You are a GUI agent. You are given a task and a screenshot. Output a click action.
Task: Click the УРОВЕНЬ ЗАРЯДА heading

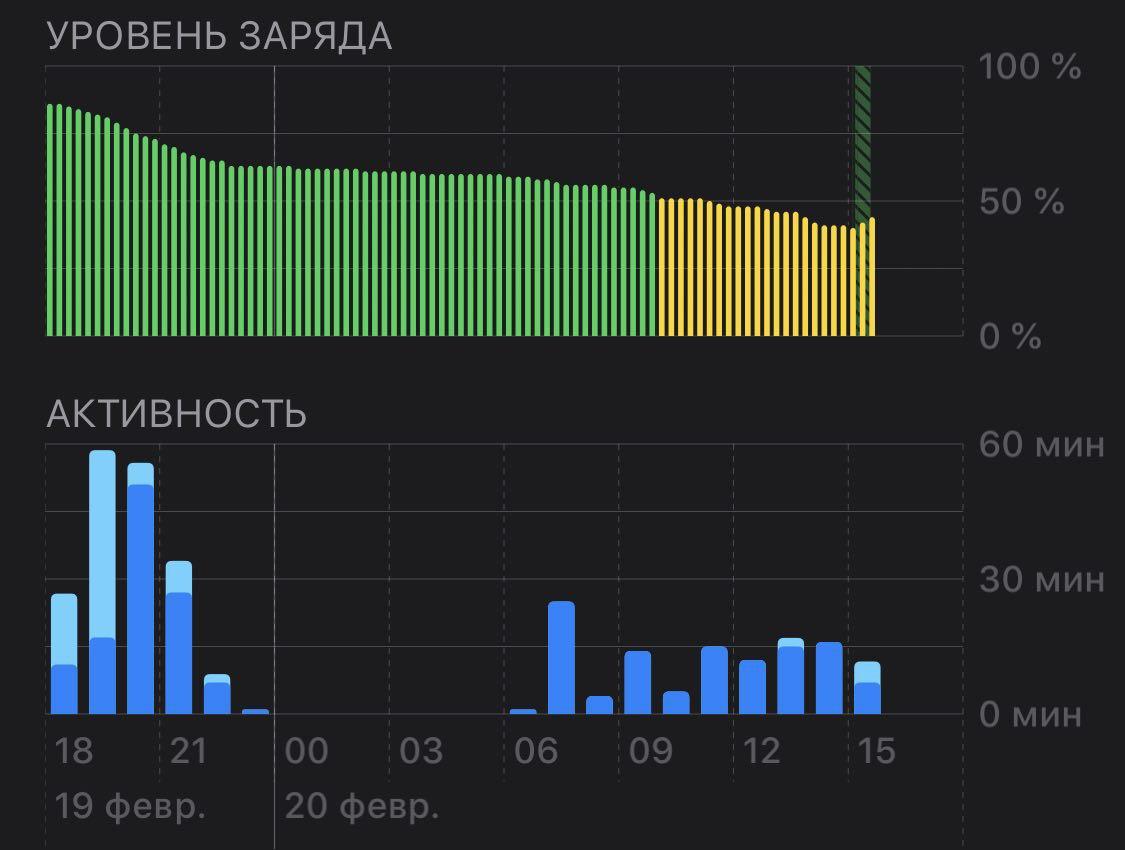(220, 36)
